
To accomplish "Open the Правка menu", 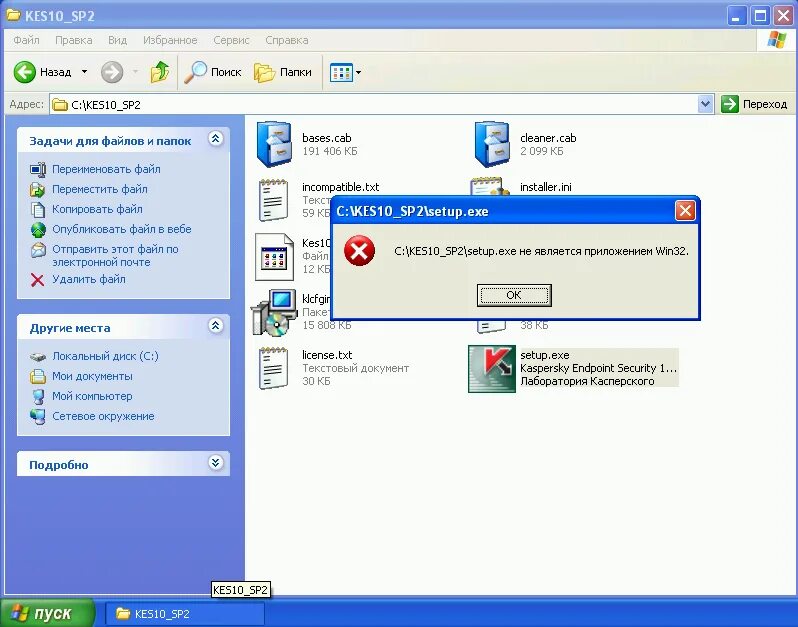I will pyautogui.click(x=74, y=40).
